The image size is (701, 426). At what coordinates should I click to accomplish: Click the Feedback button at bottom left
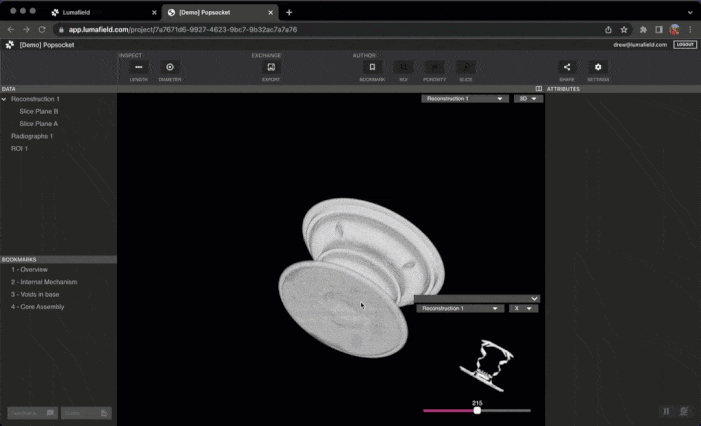[32, 413]
